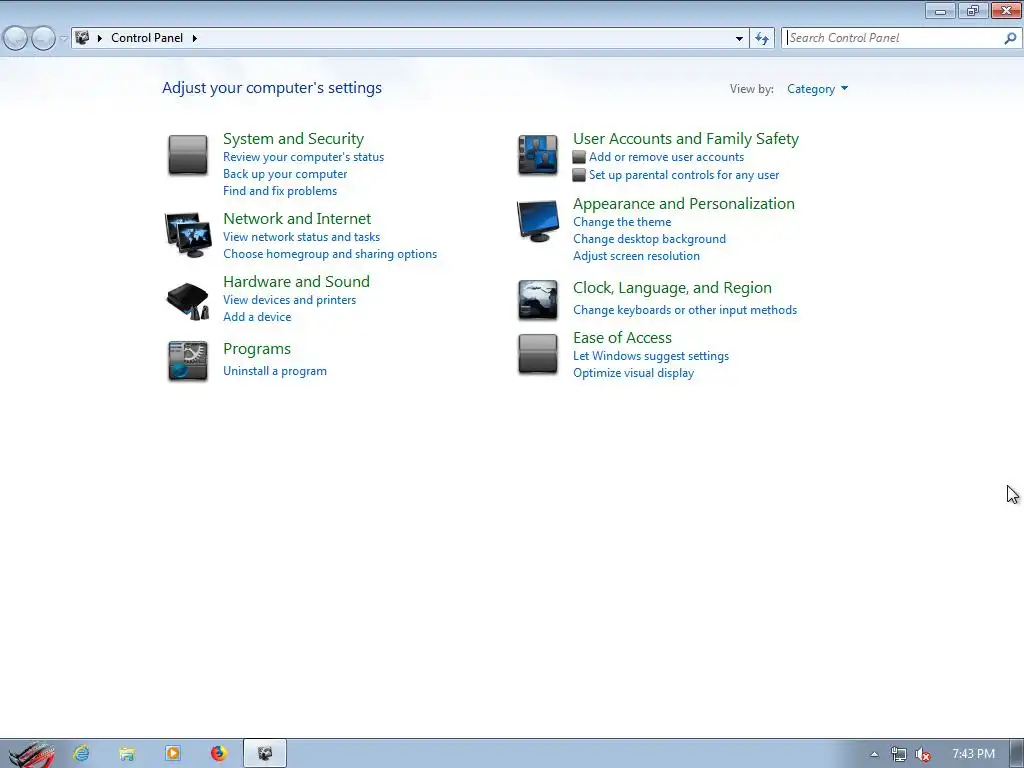
Task: Click Change keyboards or other input methods
Action: click(684, 310)
